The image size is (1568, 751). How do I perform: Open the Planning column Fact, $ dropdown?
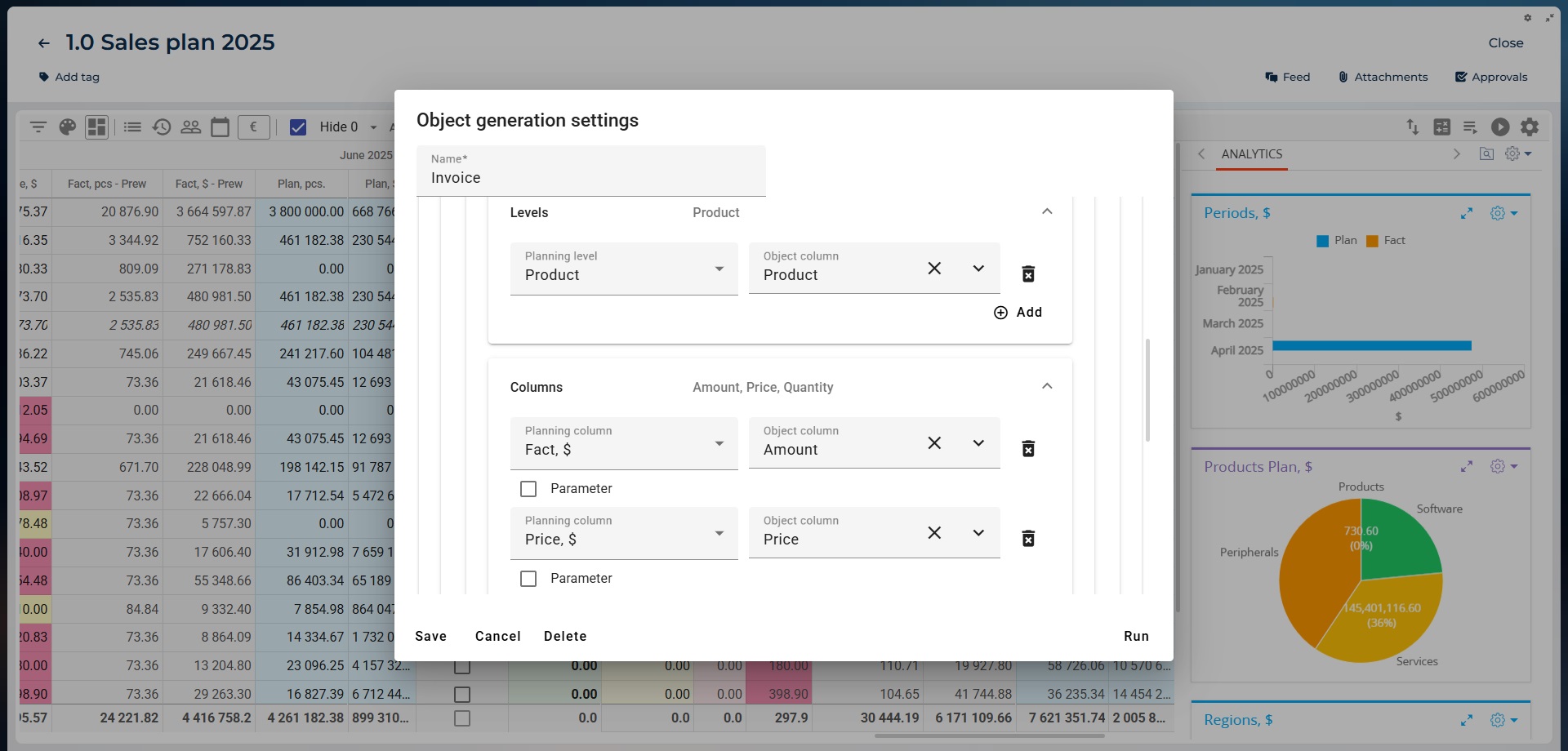[624, 443]
